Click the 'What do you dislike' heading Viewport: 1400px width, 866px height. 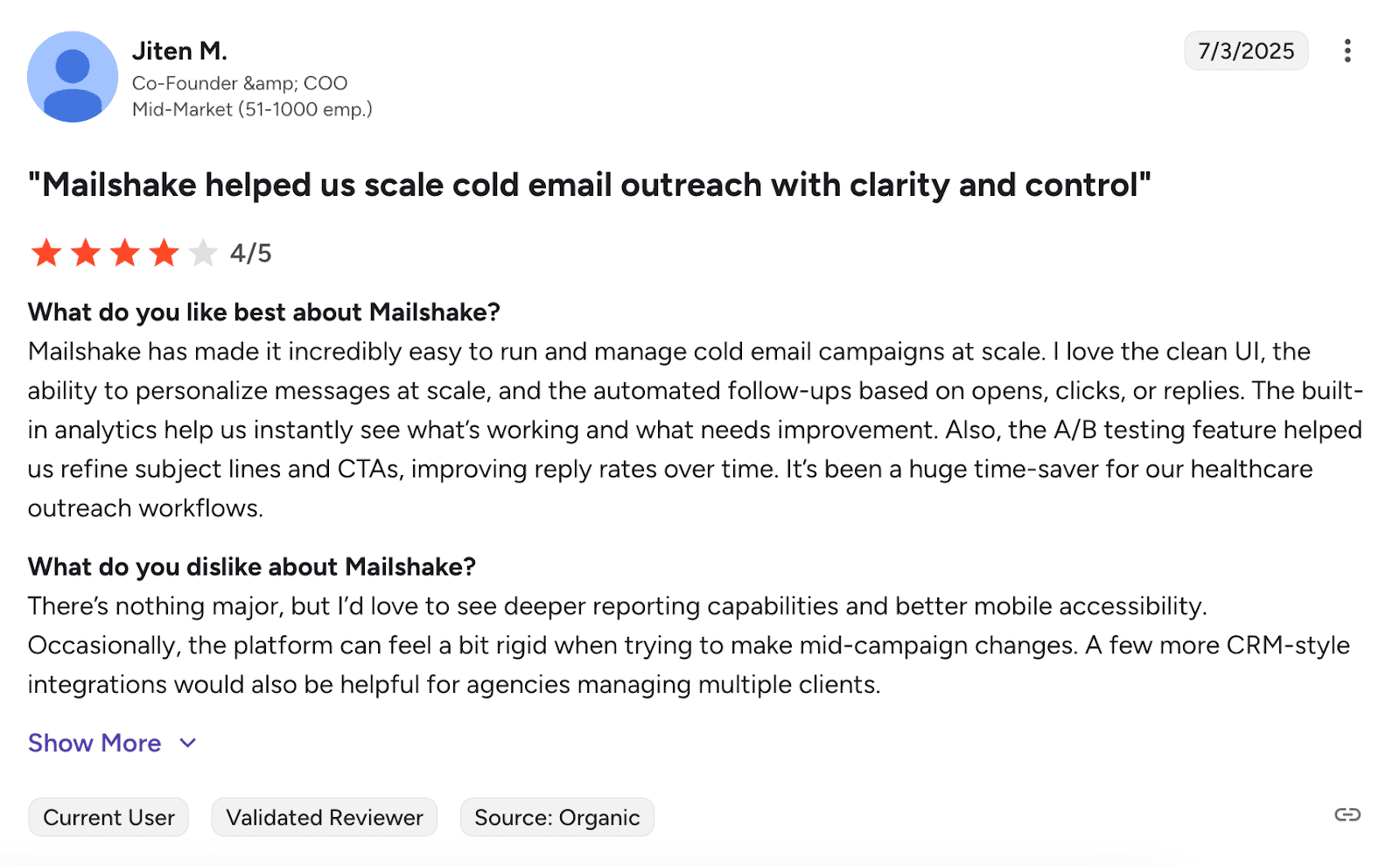click(x=251, y=567)
